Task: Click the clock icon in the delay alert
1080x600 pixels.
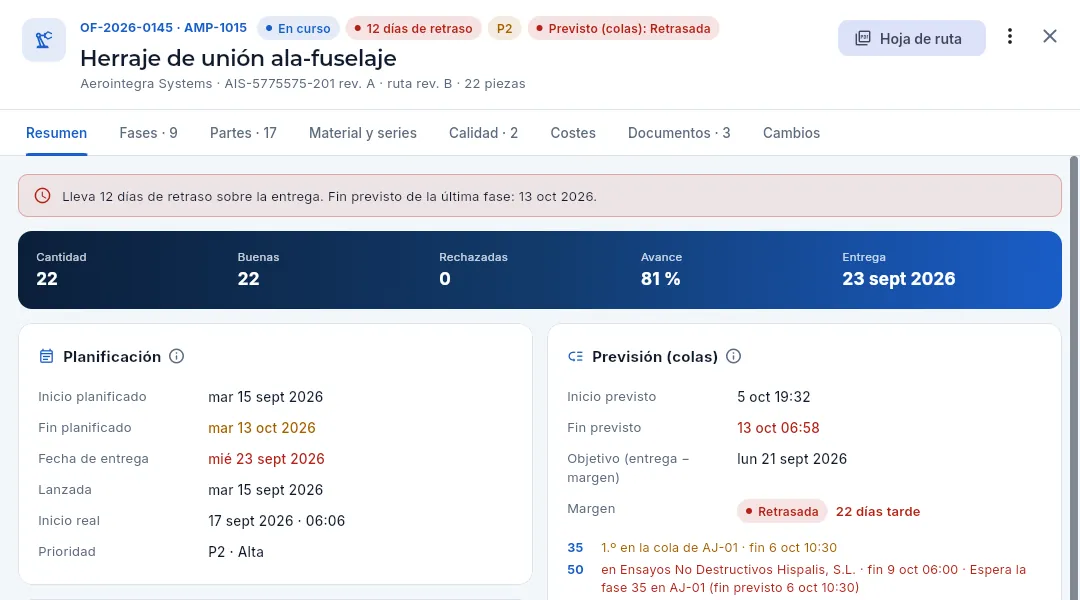Action: pyautogui.click(x=43, y=196)
